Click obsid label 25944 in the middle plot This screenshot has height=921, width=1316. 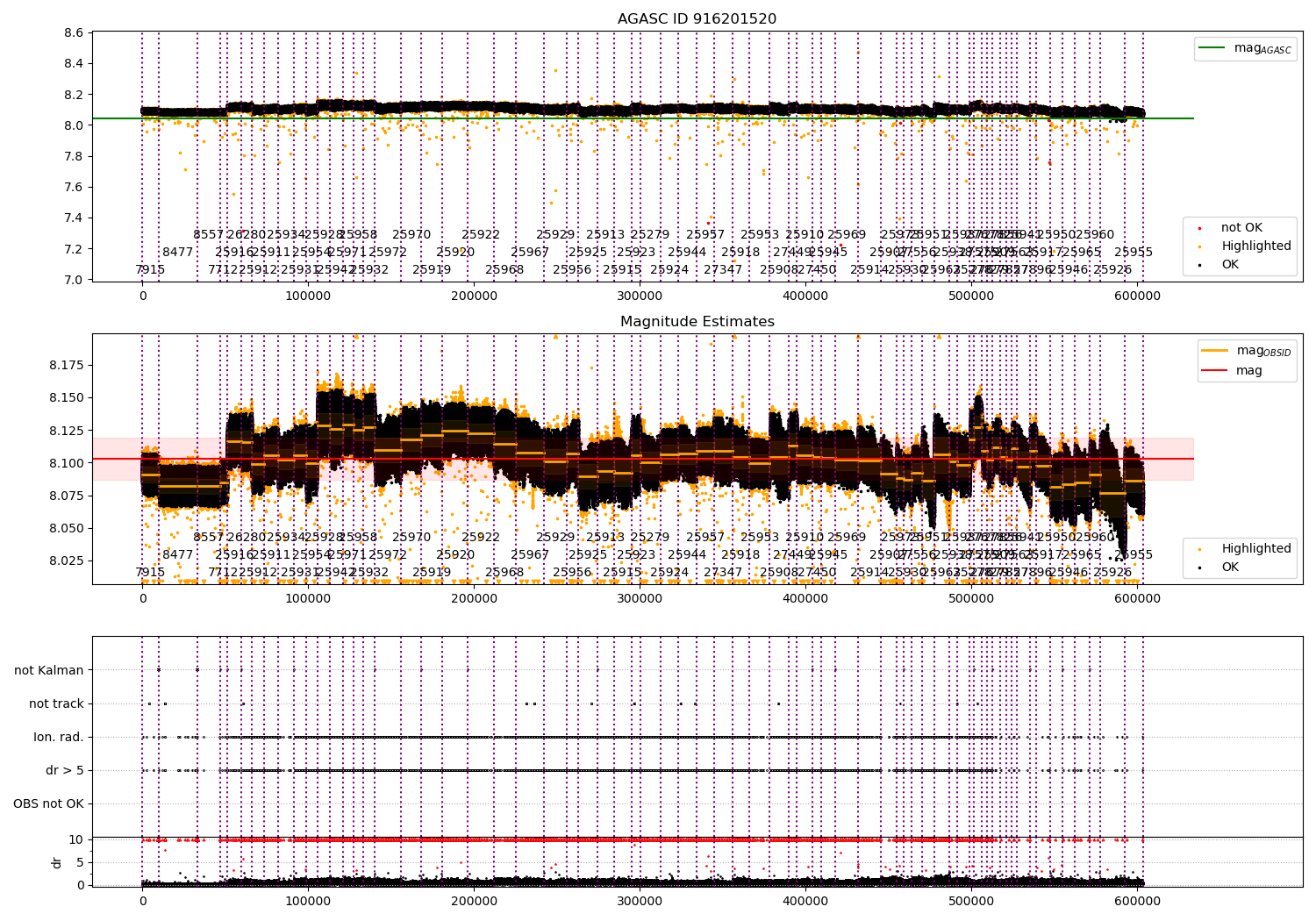[x=687, y=554]
